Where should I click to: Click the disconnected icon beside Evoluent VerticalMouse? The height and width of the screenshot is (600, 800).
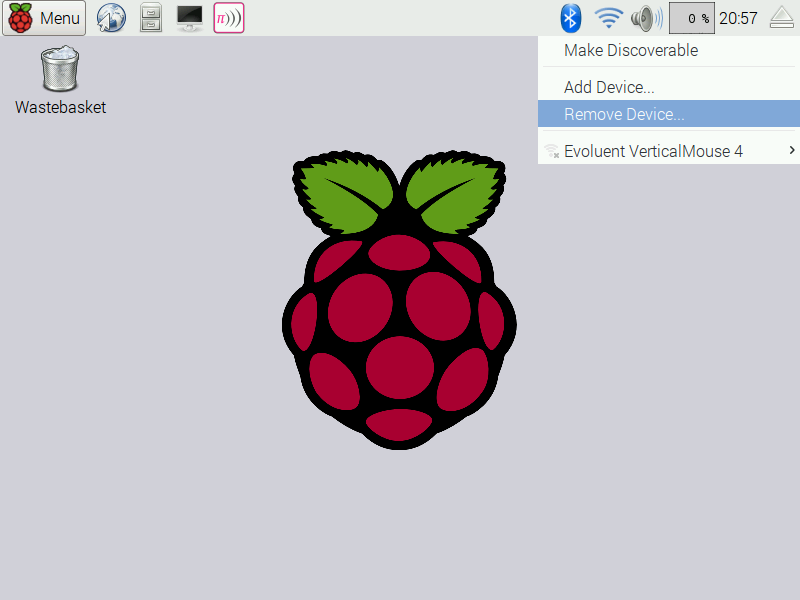point(552,151)
